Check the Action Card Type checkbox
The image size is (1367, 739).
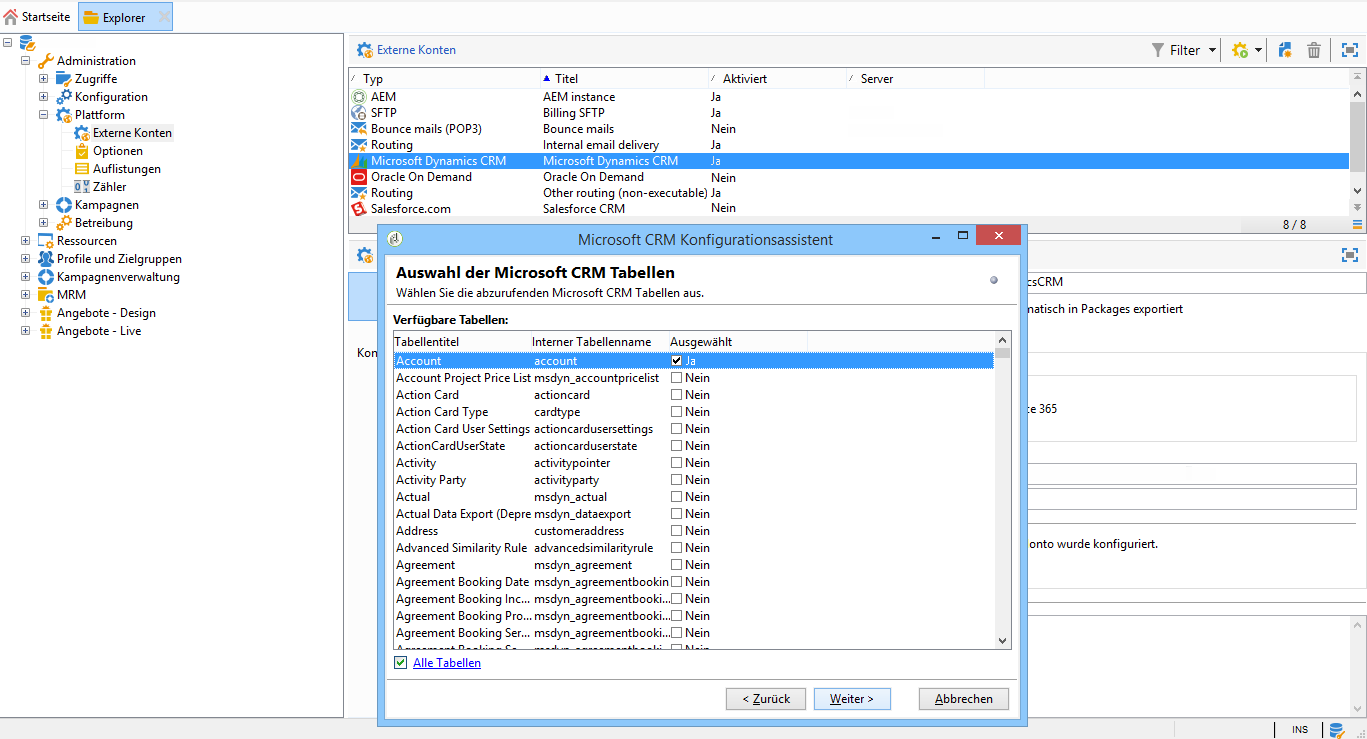(677, 412)
